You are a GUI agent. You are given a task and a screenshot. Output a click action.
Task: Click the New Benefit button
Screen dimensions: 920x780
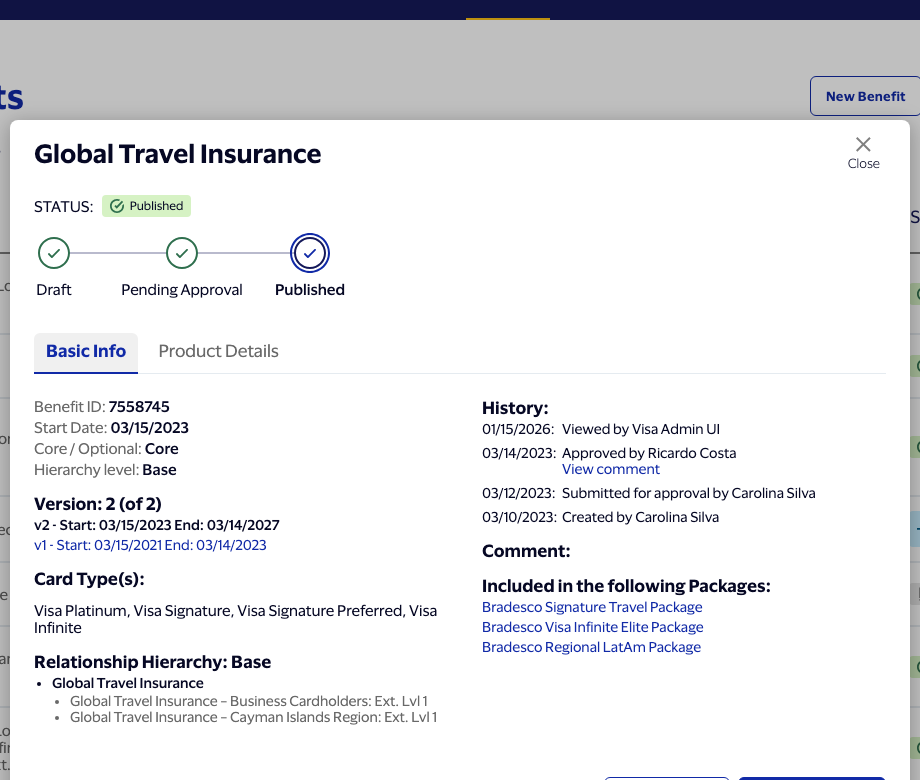(865, 96)
